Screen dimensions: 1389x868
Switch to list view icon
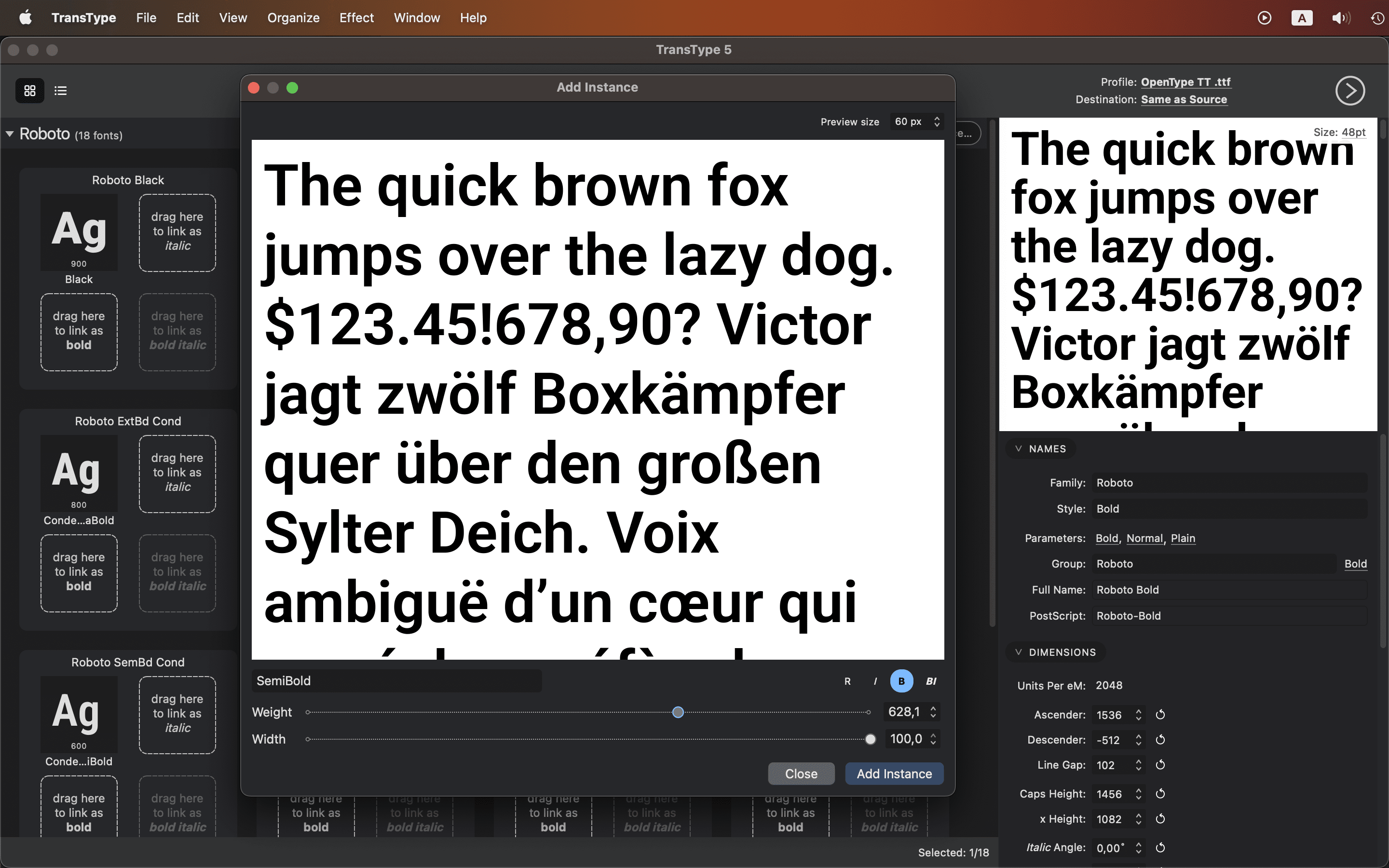tap(60, 91)
